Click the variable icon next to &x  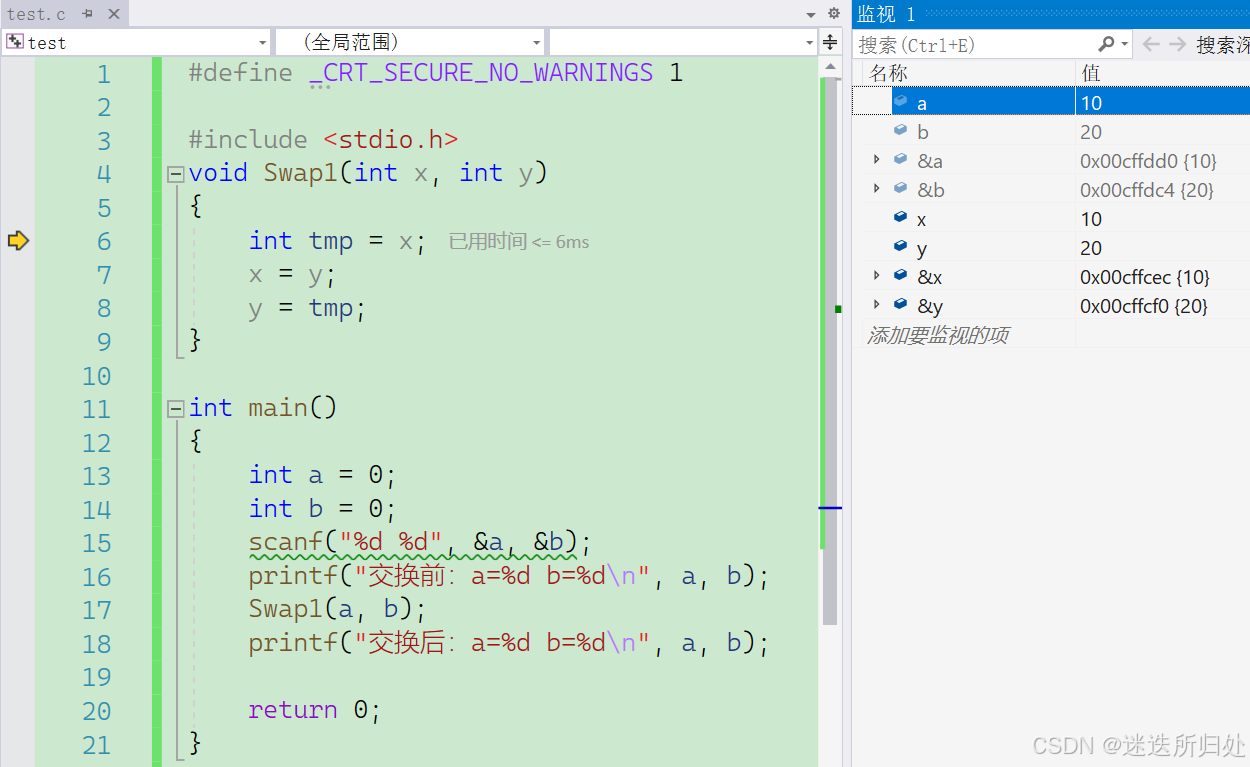[900, 276]
